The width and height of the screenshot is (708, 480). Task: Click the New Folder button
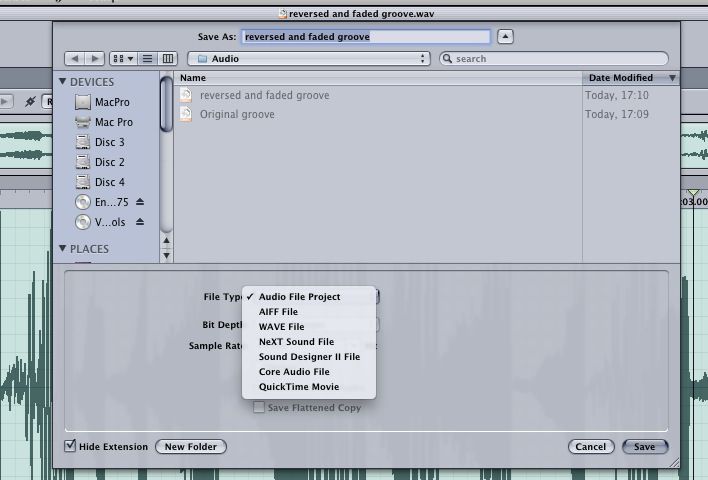(x=191, y=447)
